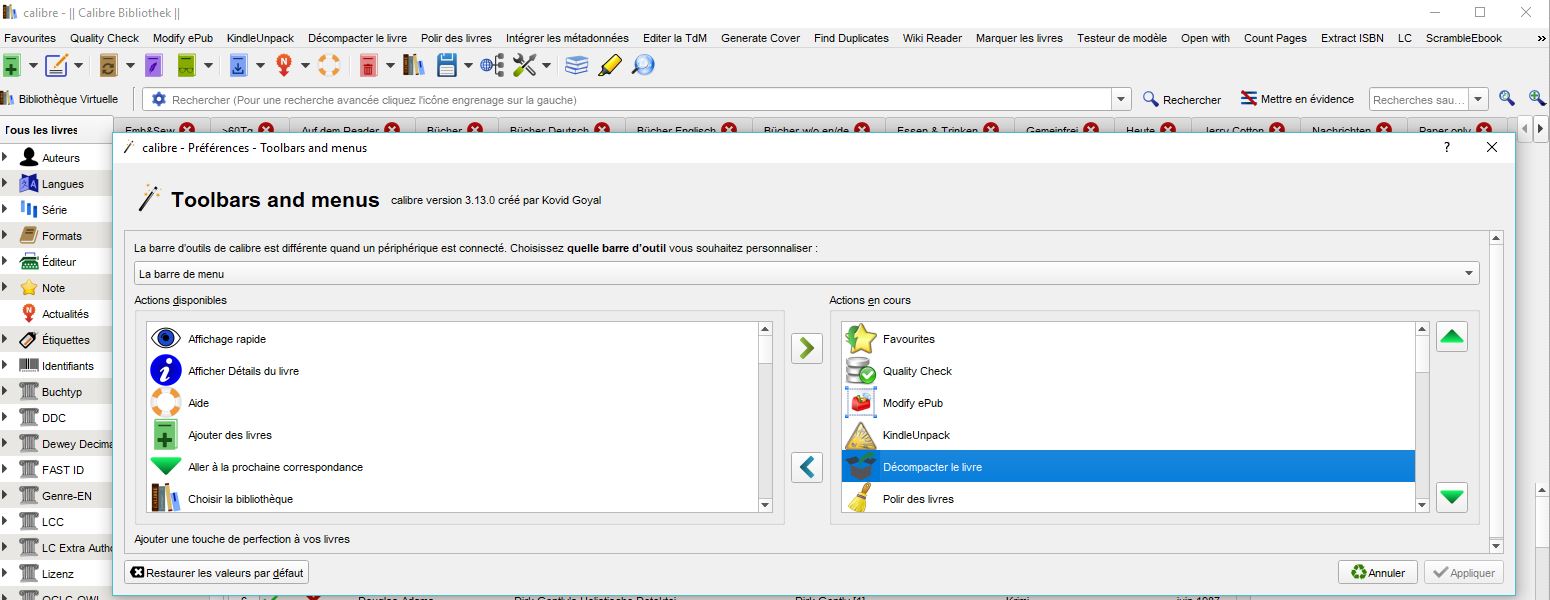Viewport: 1550px width, 600px height.
Task: Click the library bookshelf toolbar icon
Action: [x=414, y=66]
